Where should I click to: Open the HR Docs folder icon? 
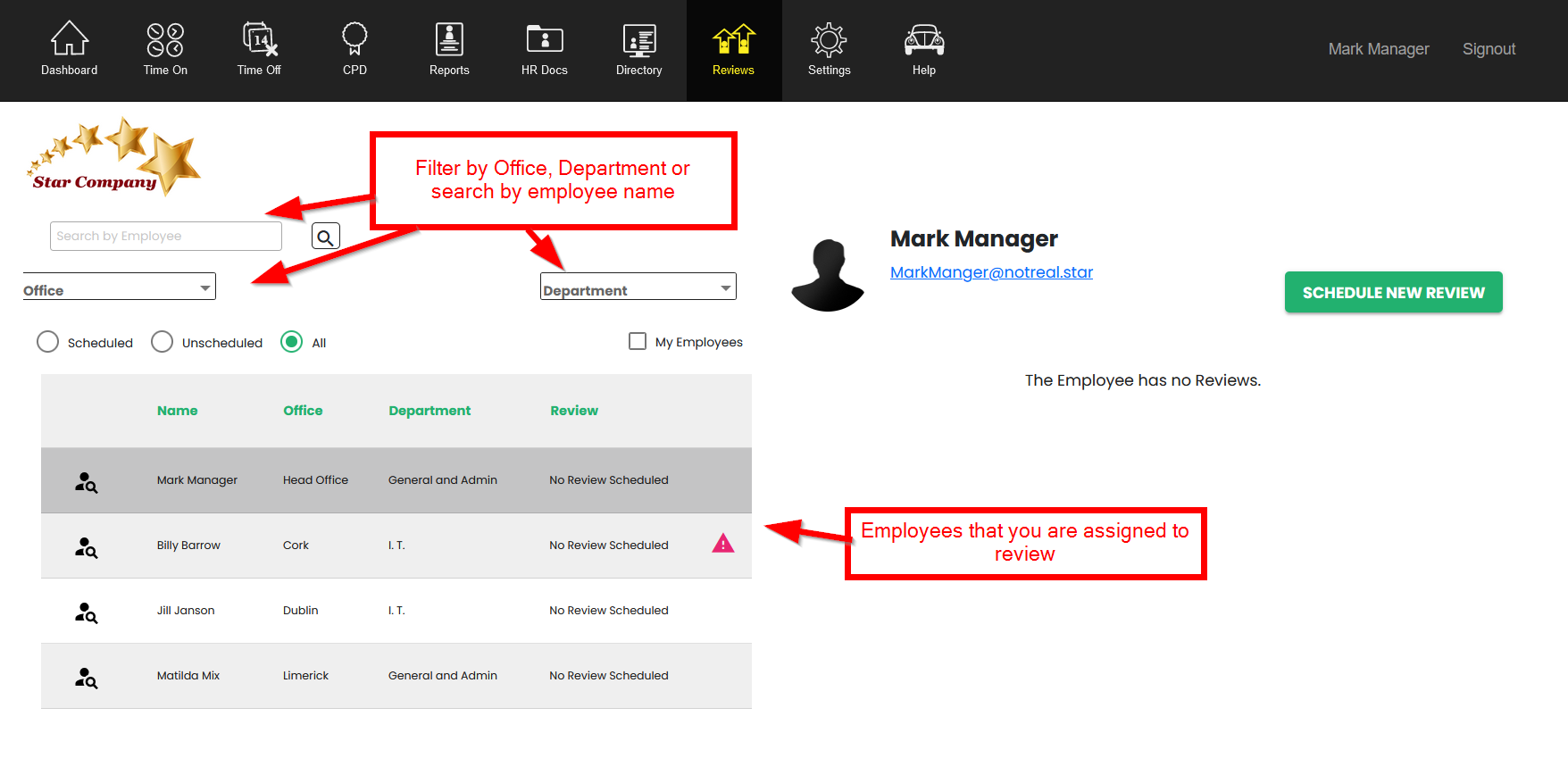coord(544,40)
